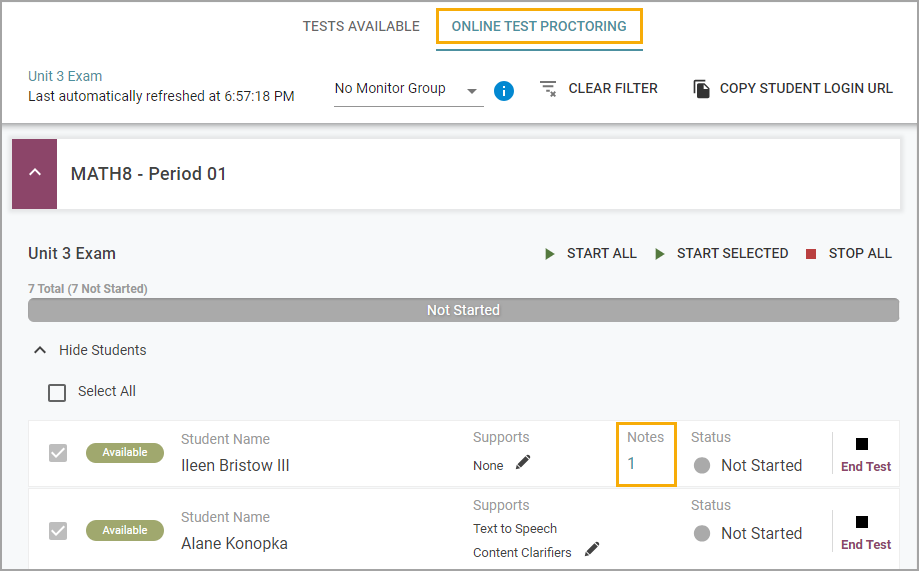This screenshot has width=919, height=571.
Task: Collapse the Hide Students list chevron
Action: 40,350
